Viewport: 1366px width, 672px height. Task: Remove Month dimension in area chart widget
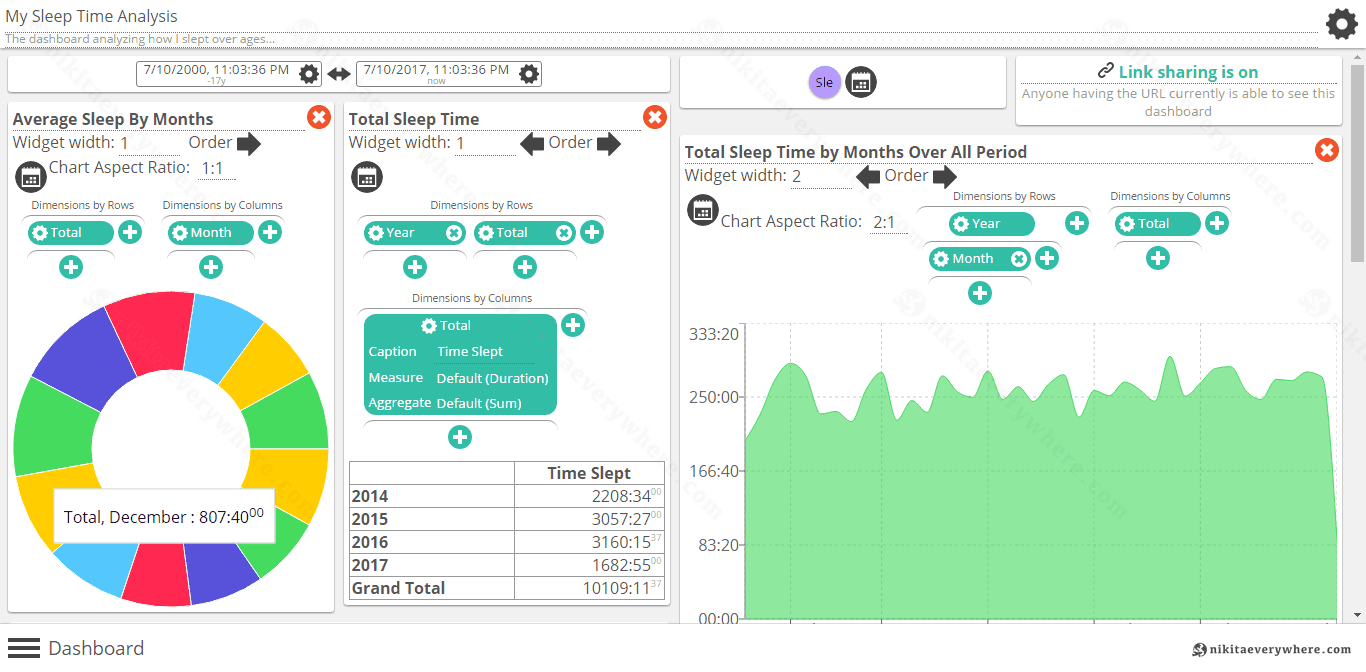[x=1018, y=259]
